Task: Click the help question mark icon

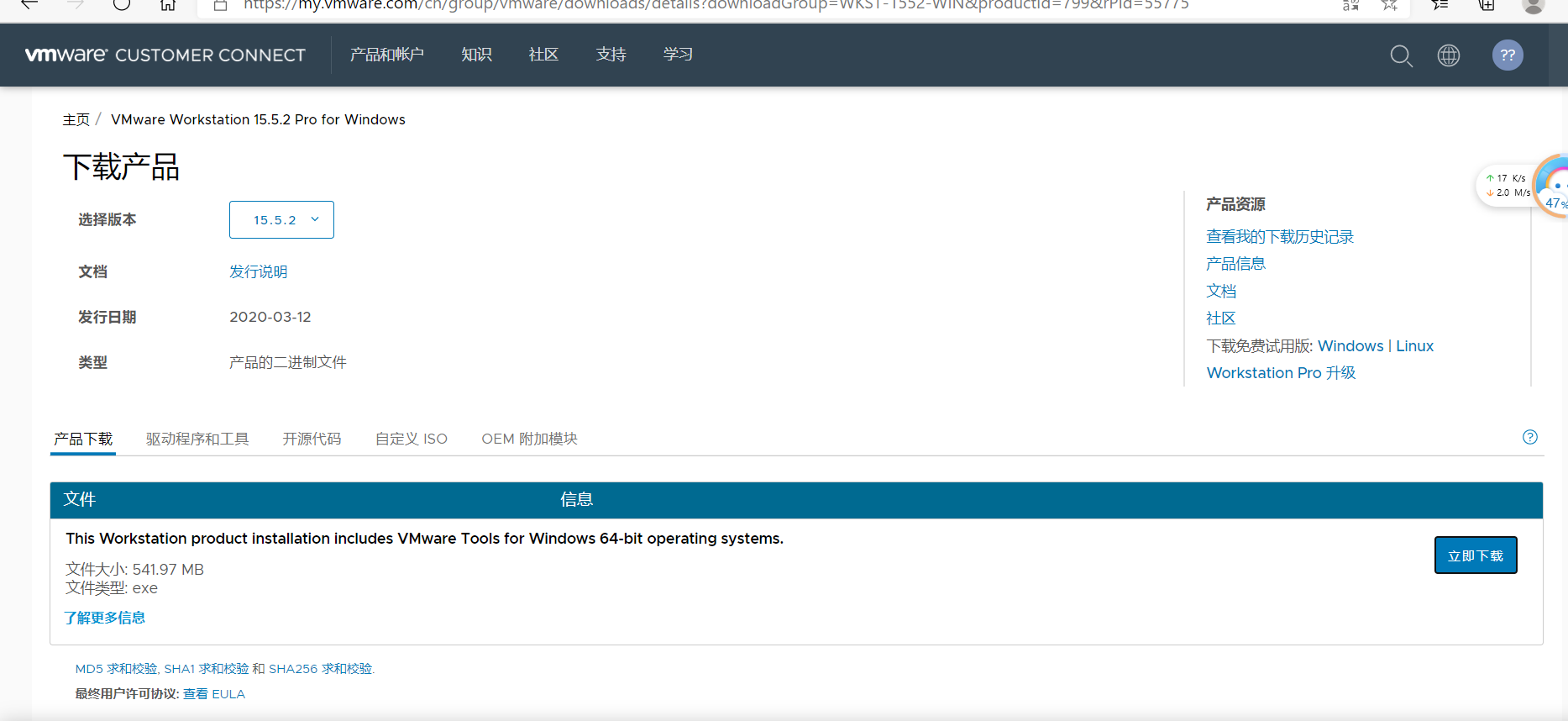Action: pyautogui.click(x=1530, y=437)
